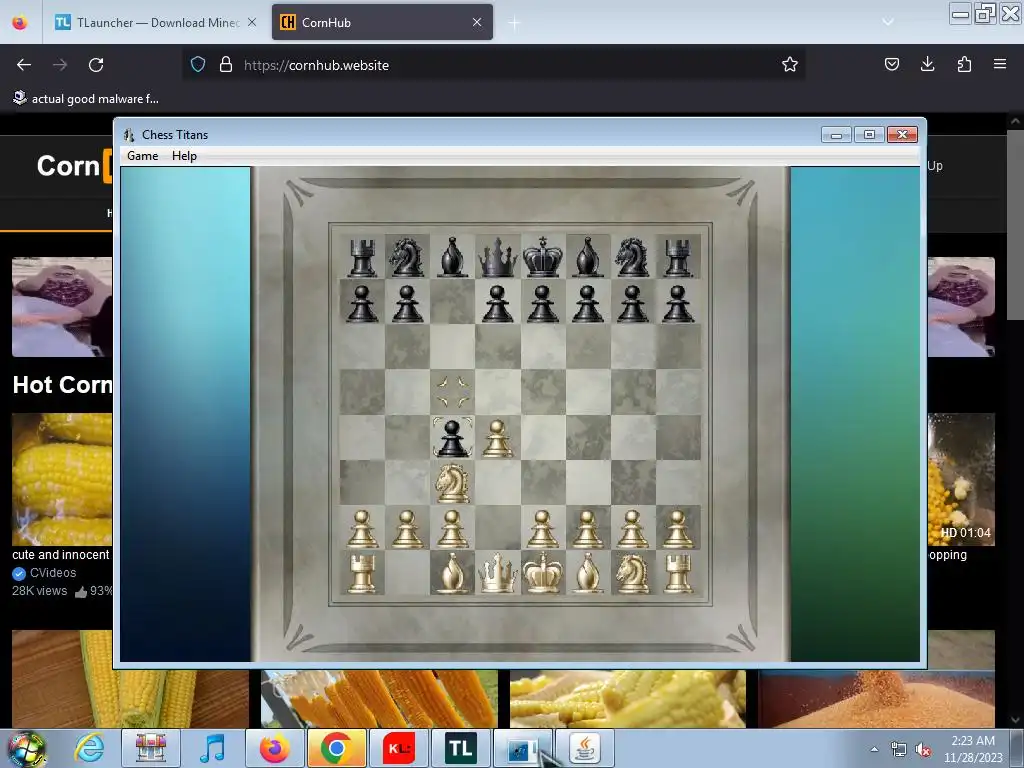The height and width of the screenshot is (768, 1024).
Task: Open the clock showing 2:23 AM
Action: (x=973, y=749)
